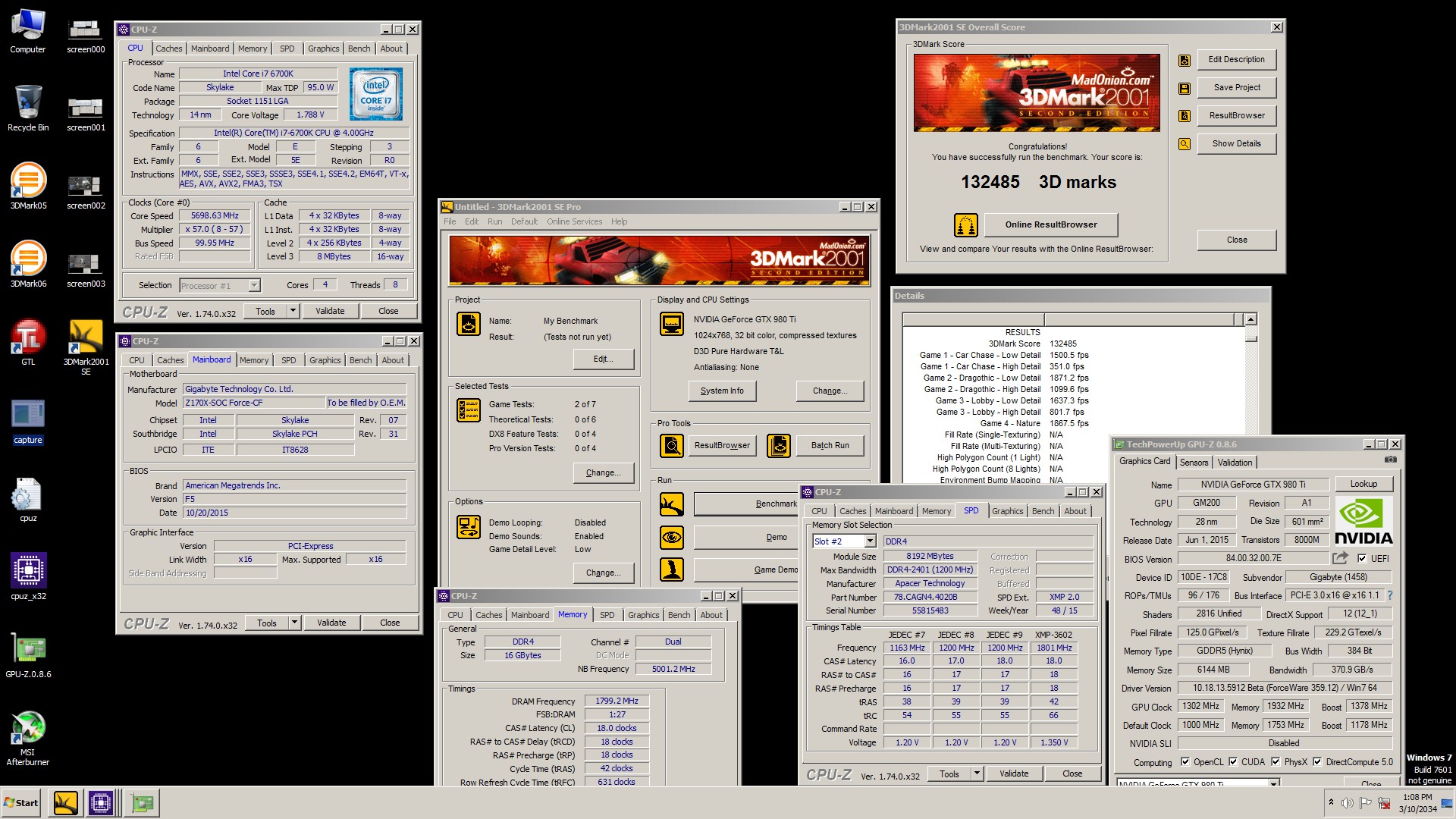Click the Selected Tests checklist icon
The height and width of the screenshot is (819, 1456).
[x=468, y=410]
